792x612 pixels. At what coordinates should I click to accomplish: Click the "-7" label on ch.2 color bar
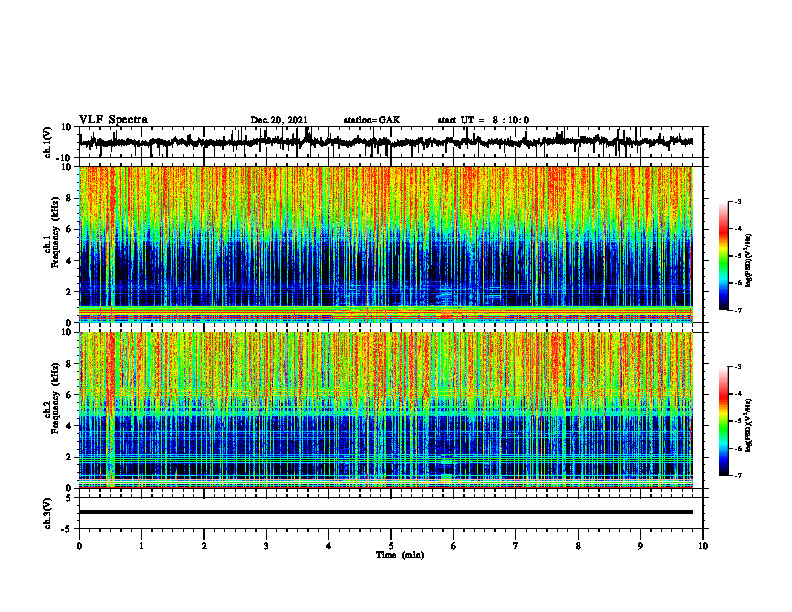click(x=737, y=476)
